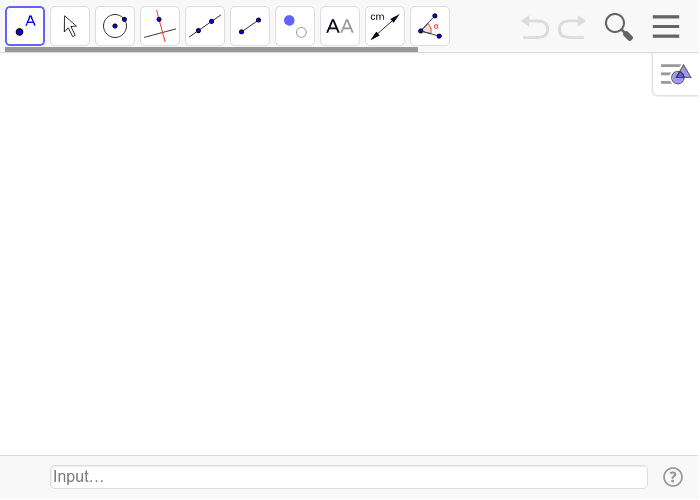Open the search magnifier
Viewport: 700px width, 500px height.
click(x=619, y=27)
